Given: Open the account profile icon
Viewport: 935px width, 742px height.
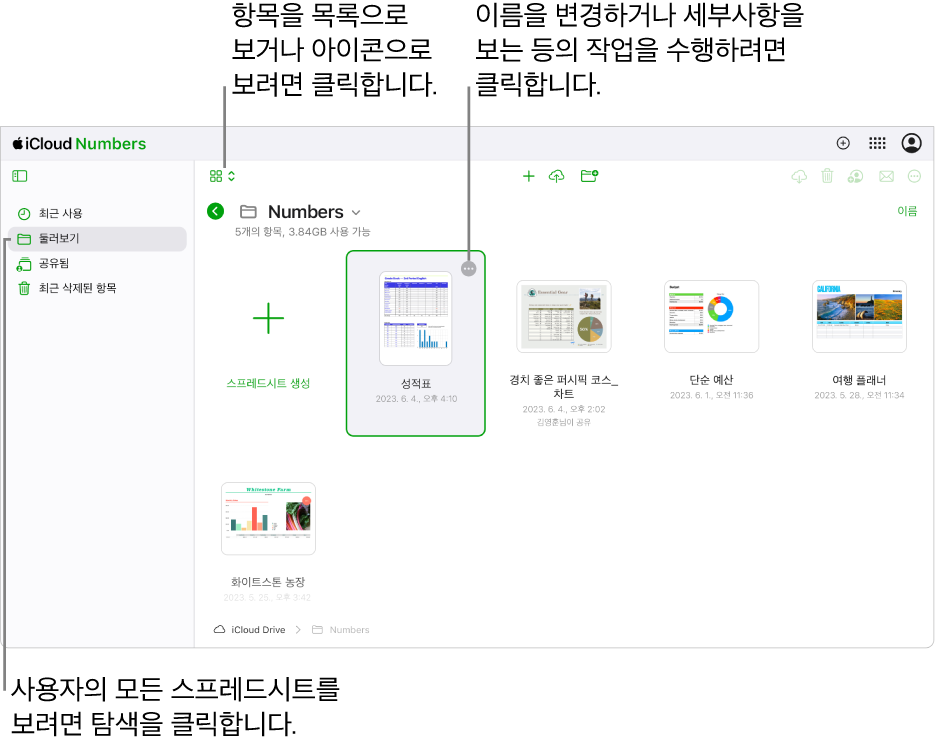Looking at the screenshot, I should 912,143.
